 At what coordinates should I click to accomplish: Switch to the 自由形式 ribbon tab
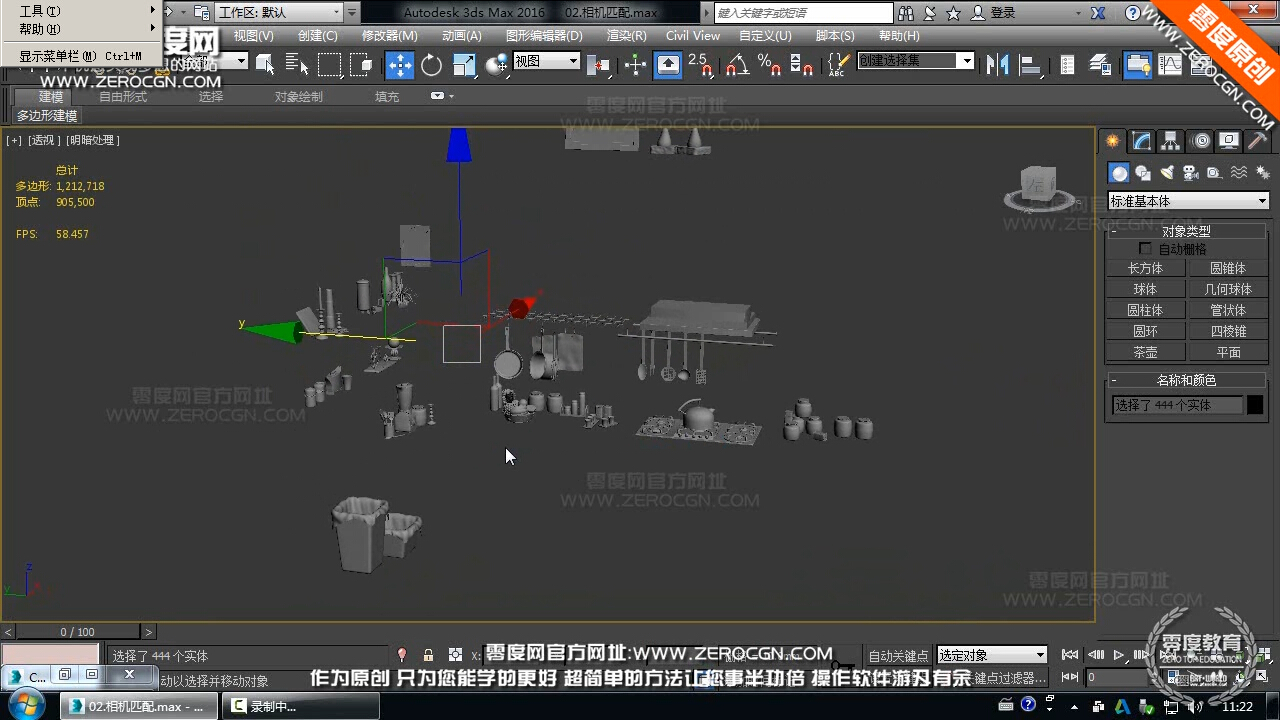click(x=123, y=97)
